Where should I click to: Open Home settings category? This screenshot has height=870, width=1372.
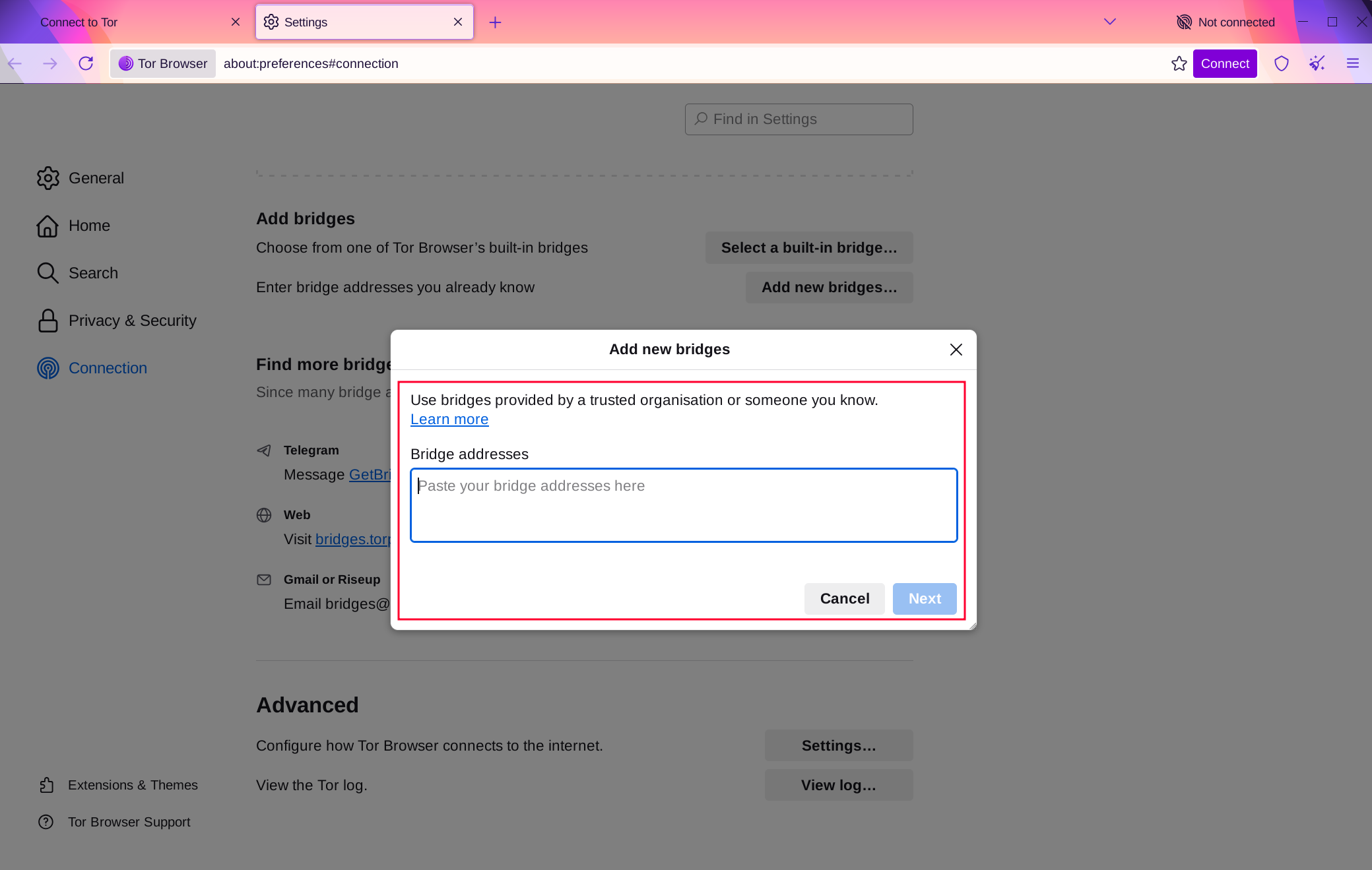[73, 226]
